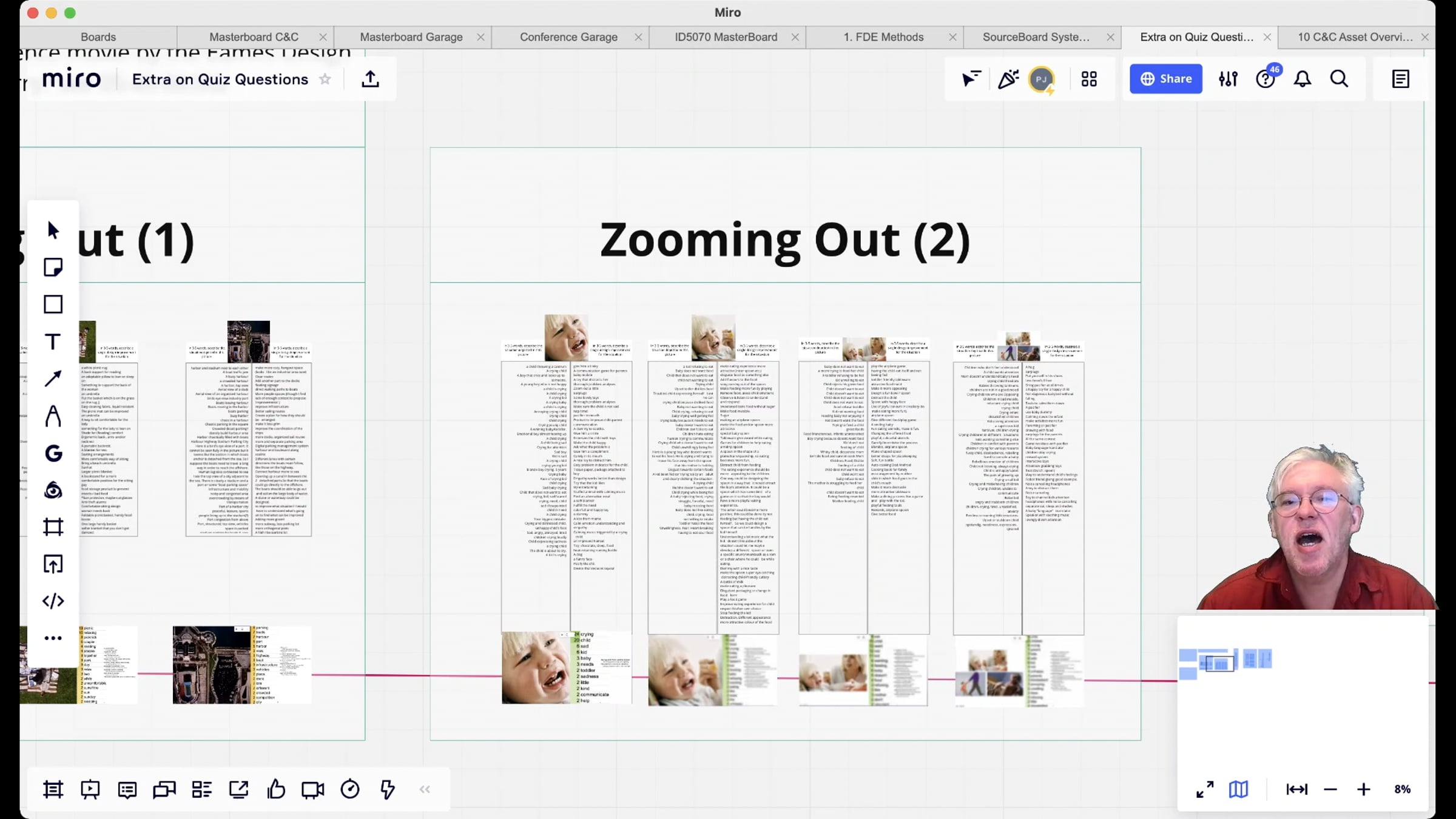
Task: Open the apps grid menu
Action: [x=1089, y=79]
